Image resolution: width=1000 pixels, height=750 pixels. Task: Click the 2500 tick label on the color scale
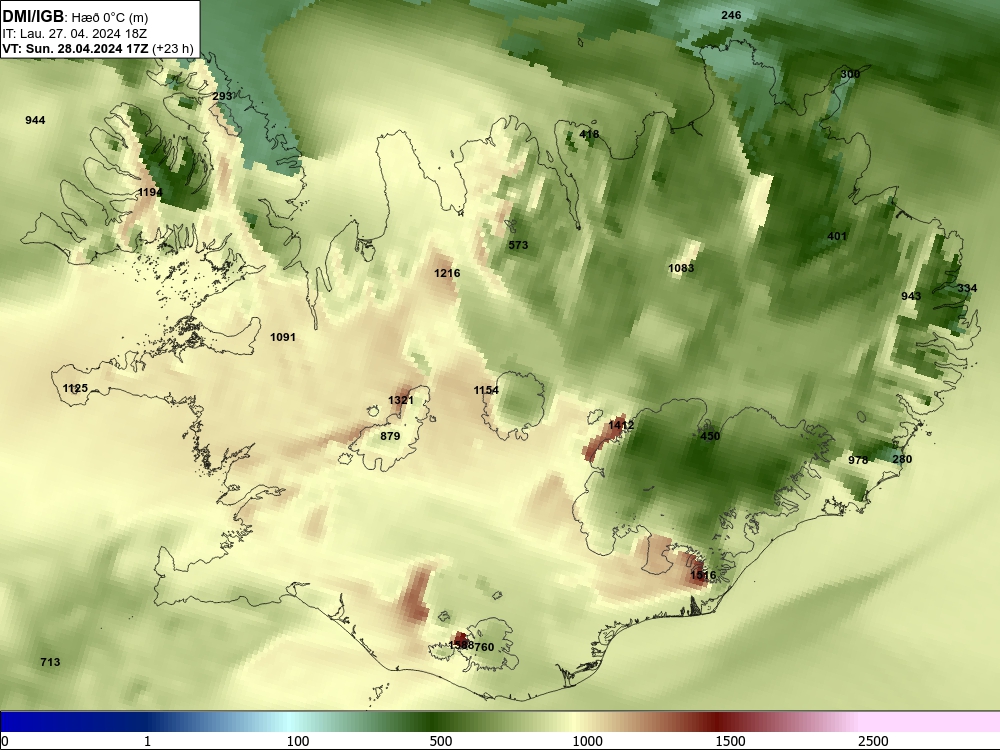[x=872, y=741]
